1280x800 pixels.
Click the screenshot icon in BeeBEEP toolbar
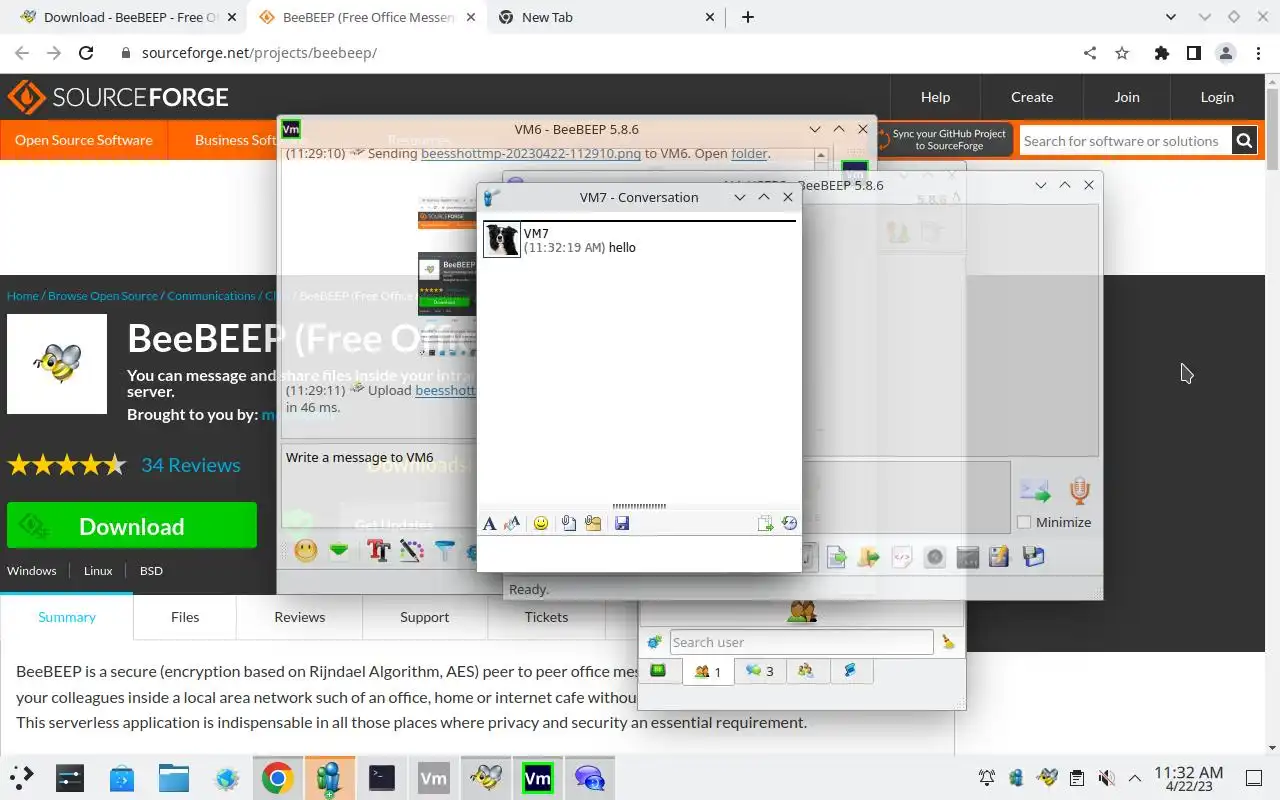coord(967,557)
